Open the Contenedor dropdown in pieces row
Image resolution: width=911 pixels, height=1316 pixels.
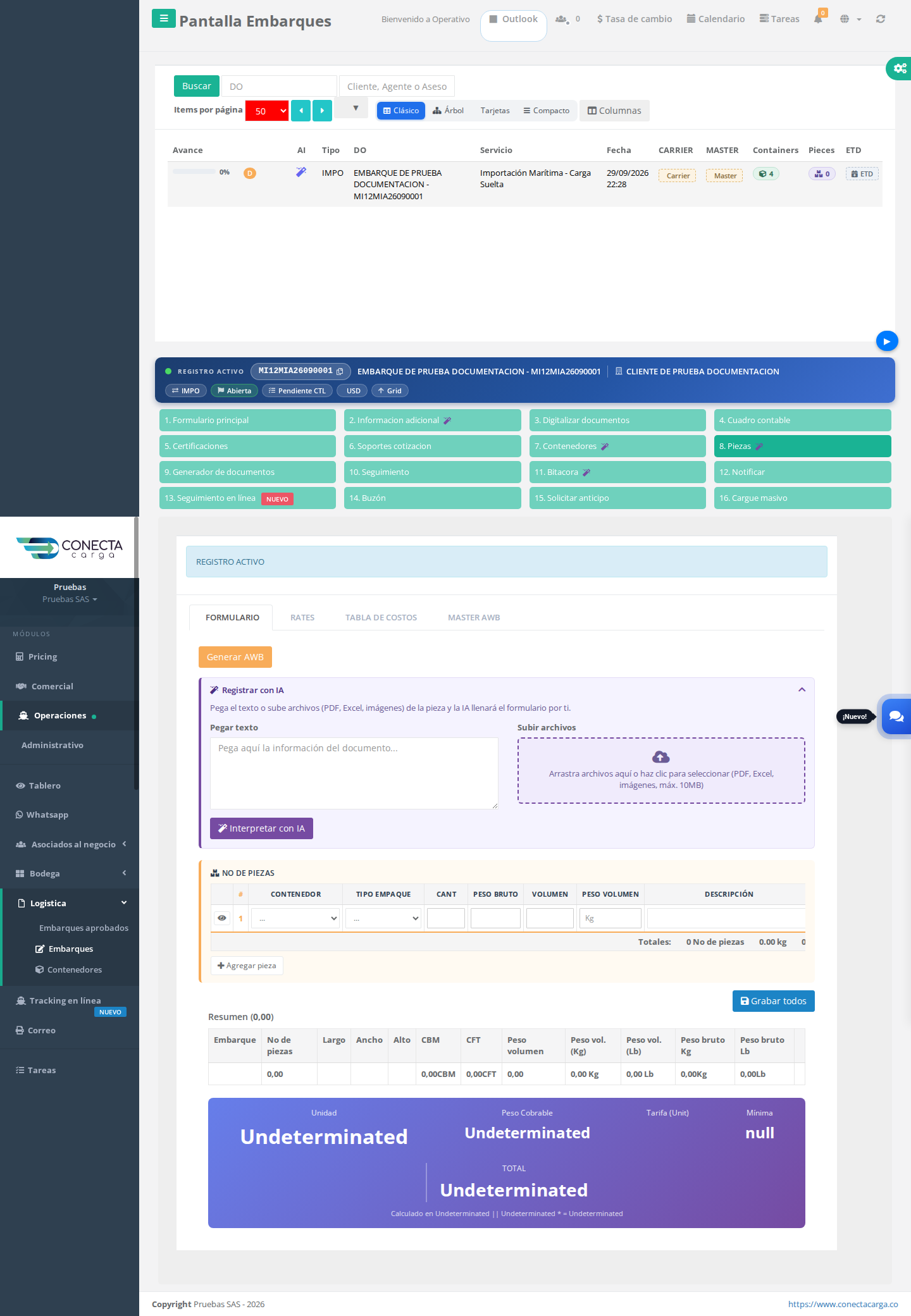click(295, 918)
